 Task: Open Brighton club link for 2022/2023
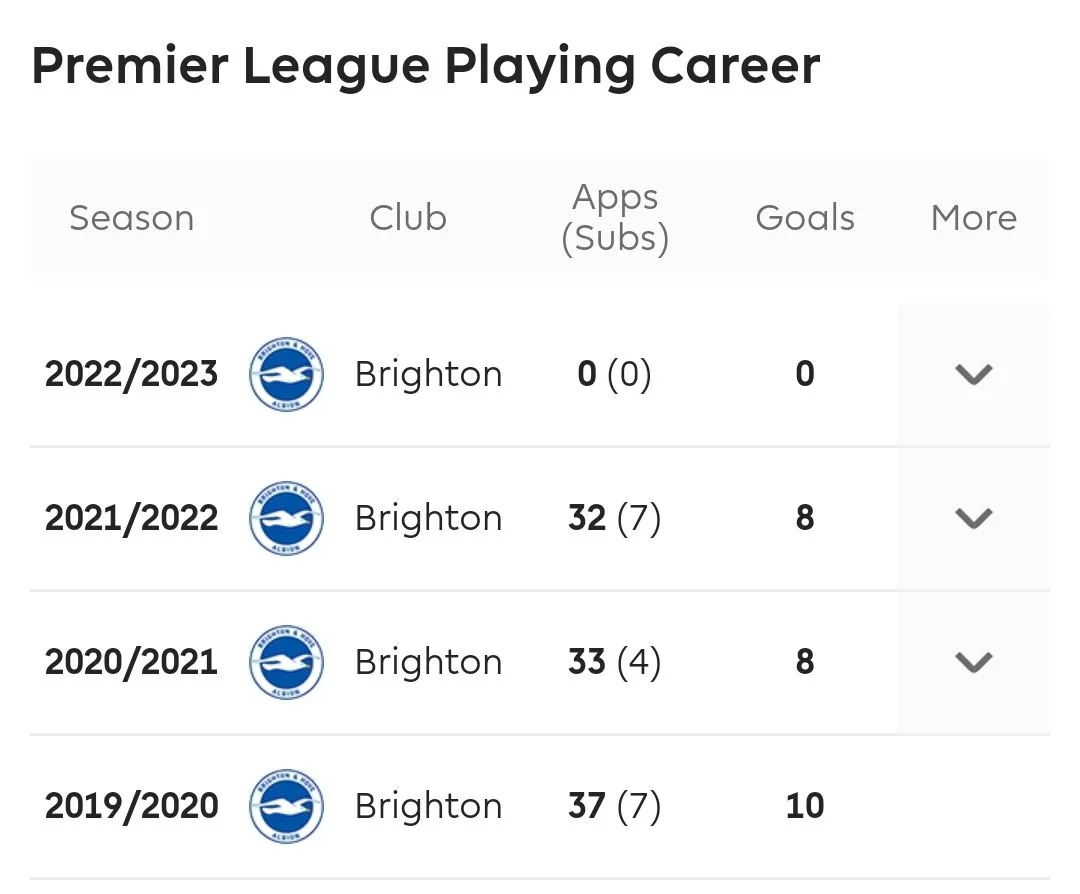[x=428, y=375]
